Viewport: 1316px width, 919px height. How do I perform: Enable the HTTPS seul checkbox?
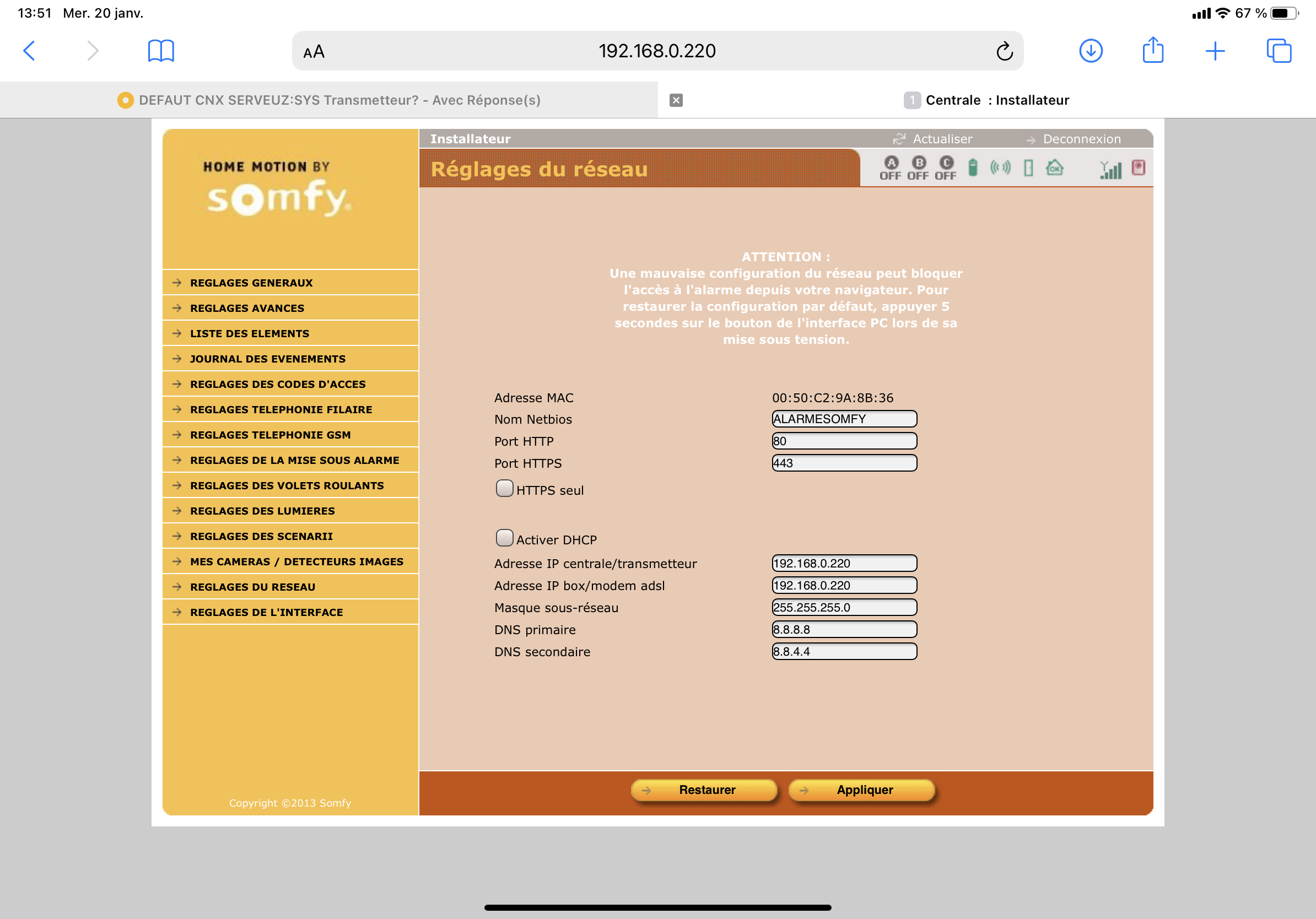tap(504, 488)
